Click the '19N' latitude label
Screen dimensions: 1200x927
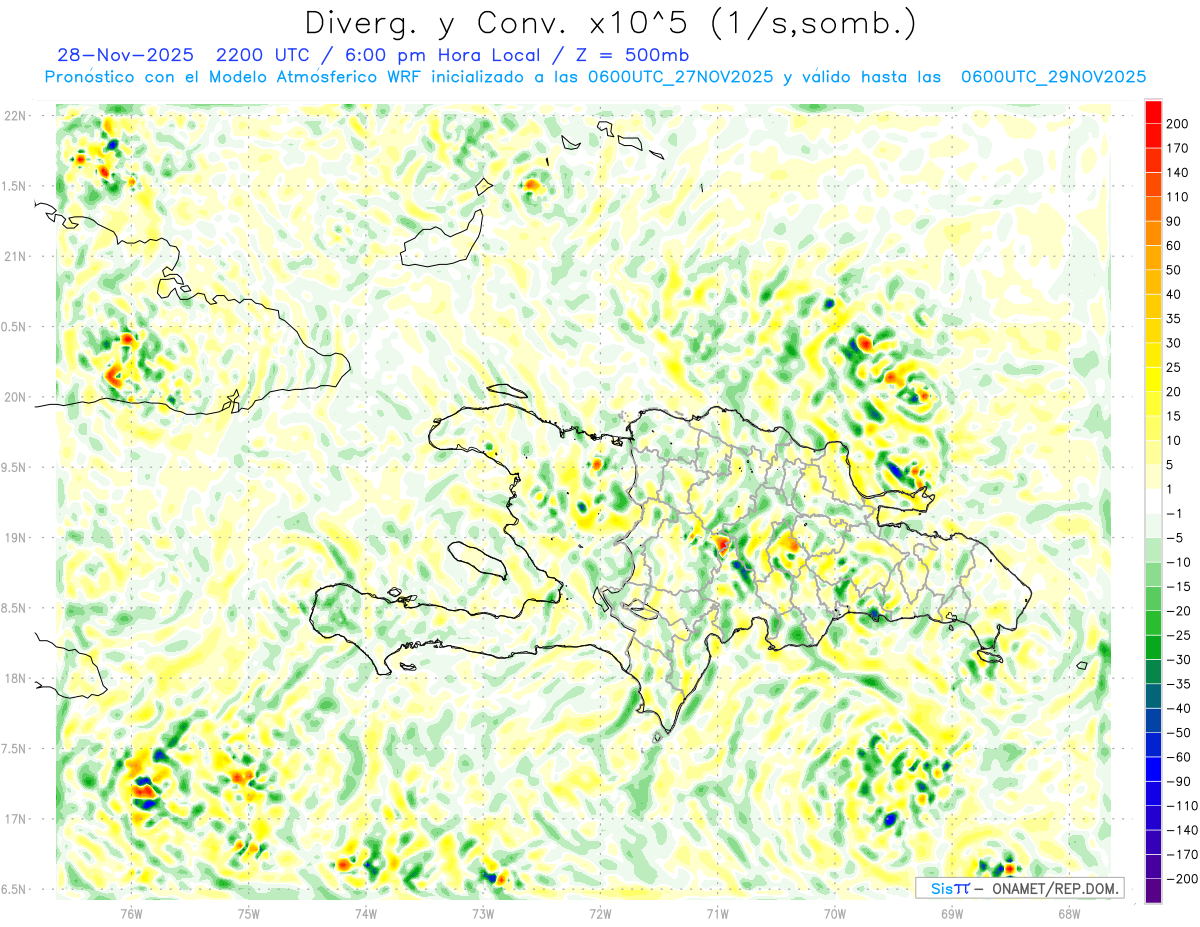coord(15,538)
